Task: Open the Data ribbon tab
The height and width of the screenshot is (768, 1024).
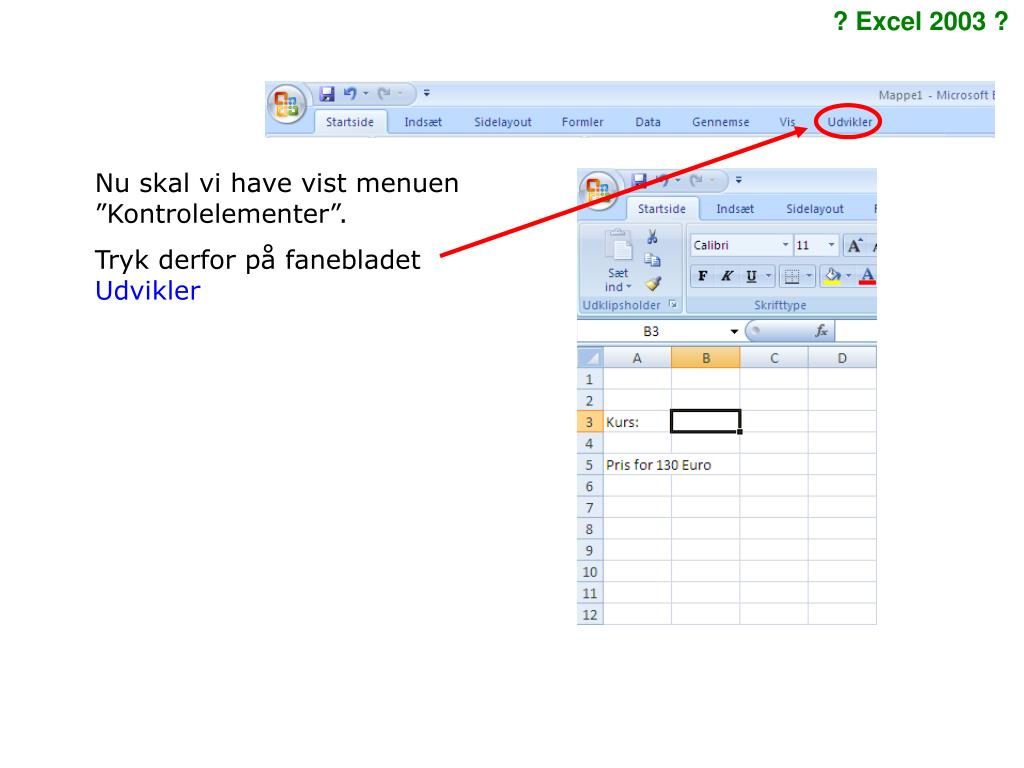Action: (x=648, y=122)
